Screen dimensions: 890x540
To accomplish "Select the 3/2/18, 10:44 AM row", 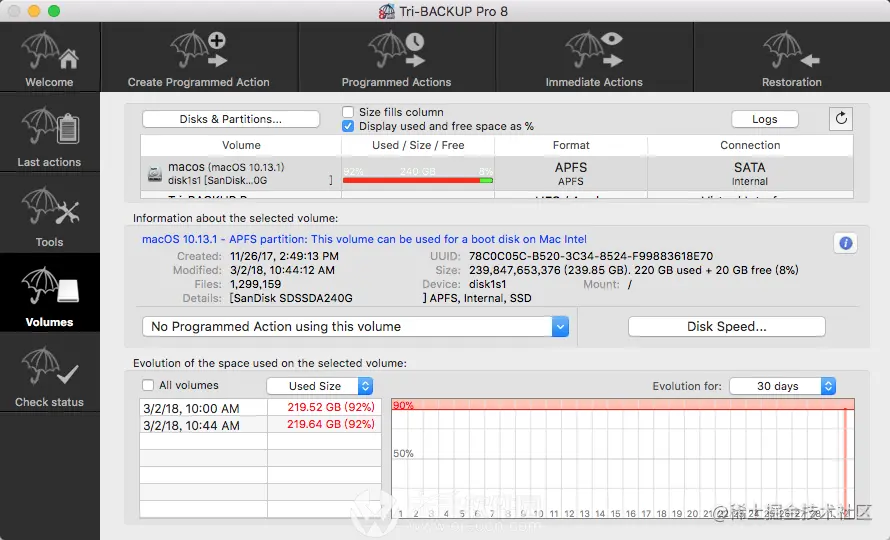I will tap(261, 425).
